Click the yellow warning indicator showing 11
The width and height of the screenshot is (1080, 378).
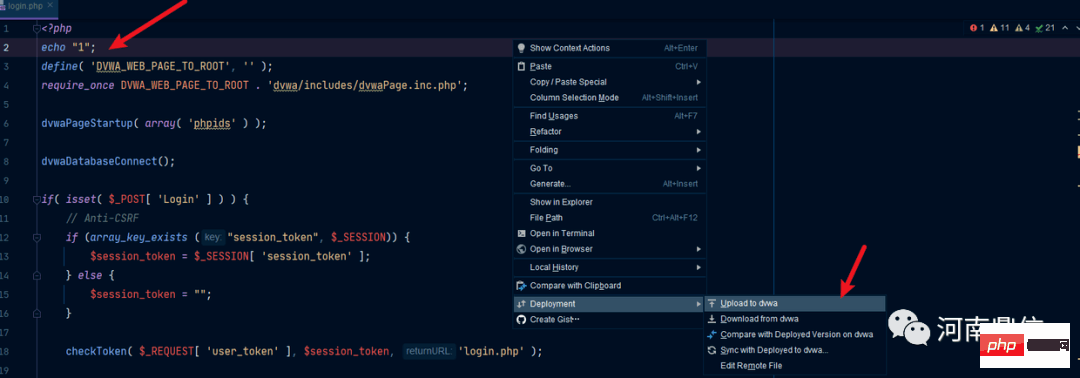[999, 28]
